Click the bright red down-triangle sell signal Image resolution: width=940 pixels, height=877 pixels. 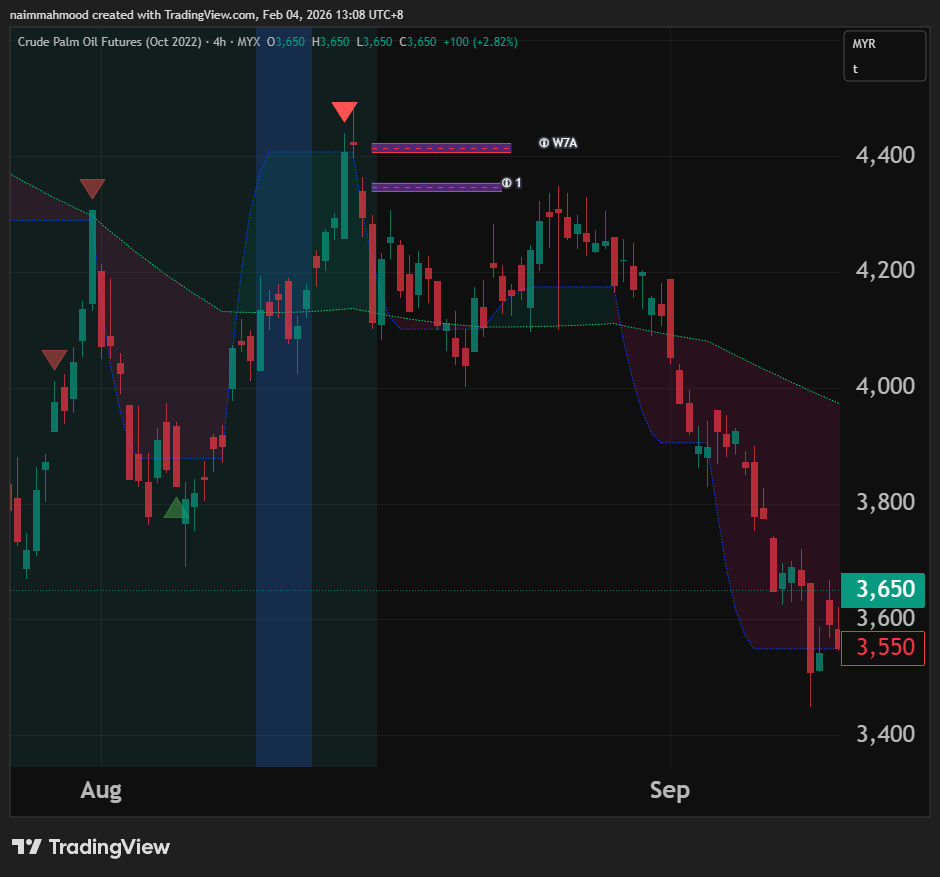(x=345, y=112)
